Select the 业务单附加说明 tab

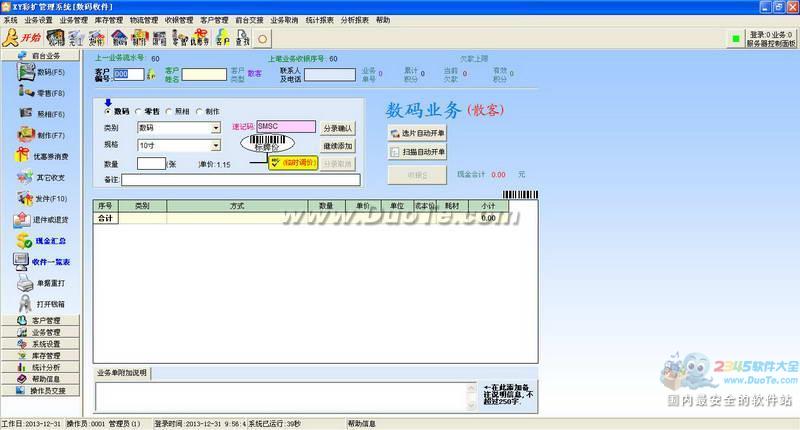122,373
